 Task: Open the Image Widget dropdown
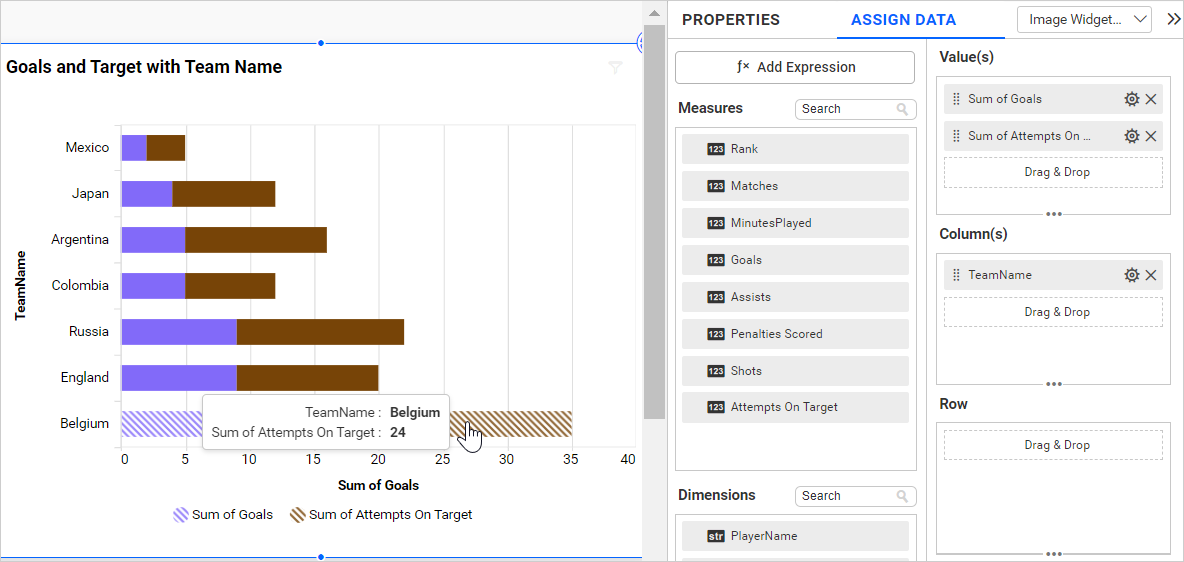tap(1084, 19)
